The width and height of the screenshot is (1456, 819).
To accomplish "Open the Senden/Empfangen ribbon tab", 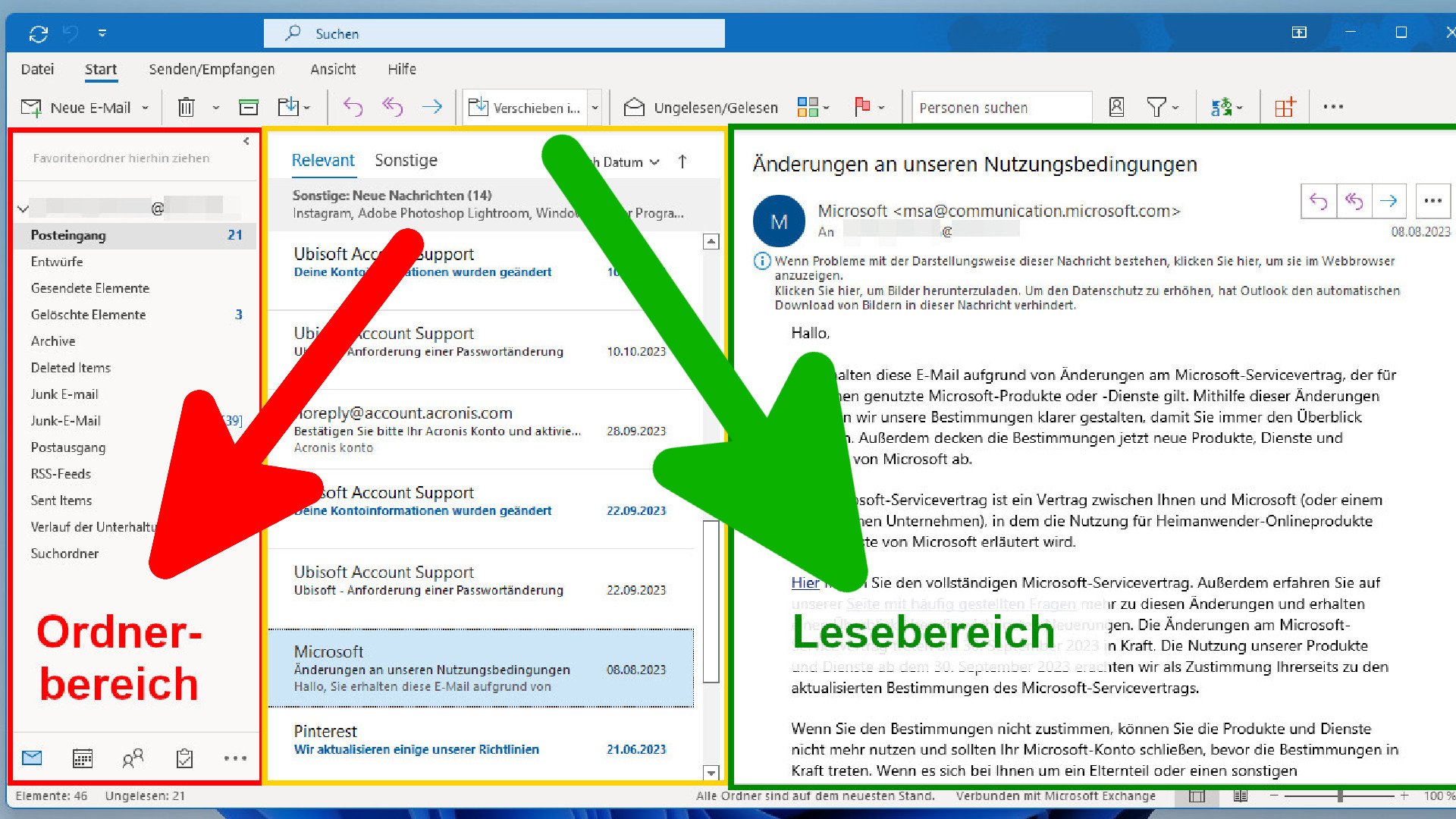I will click(212, 69).
